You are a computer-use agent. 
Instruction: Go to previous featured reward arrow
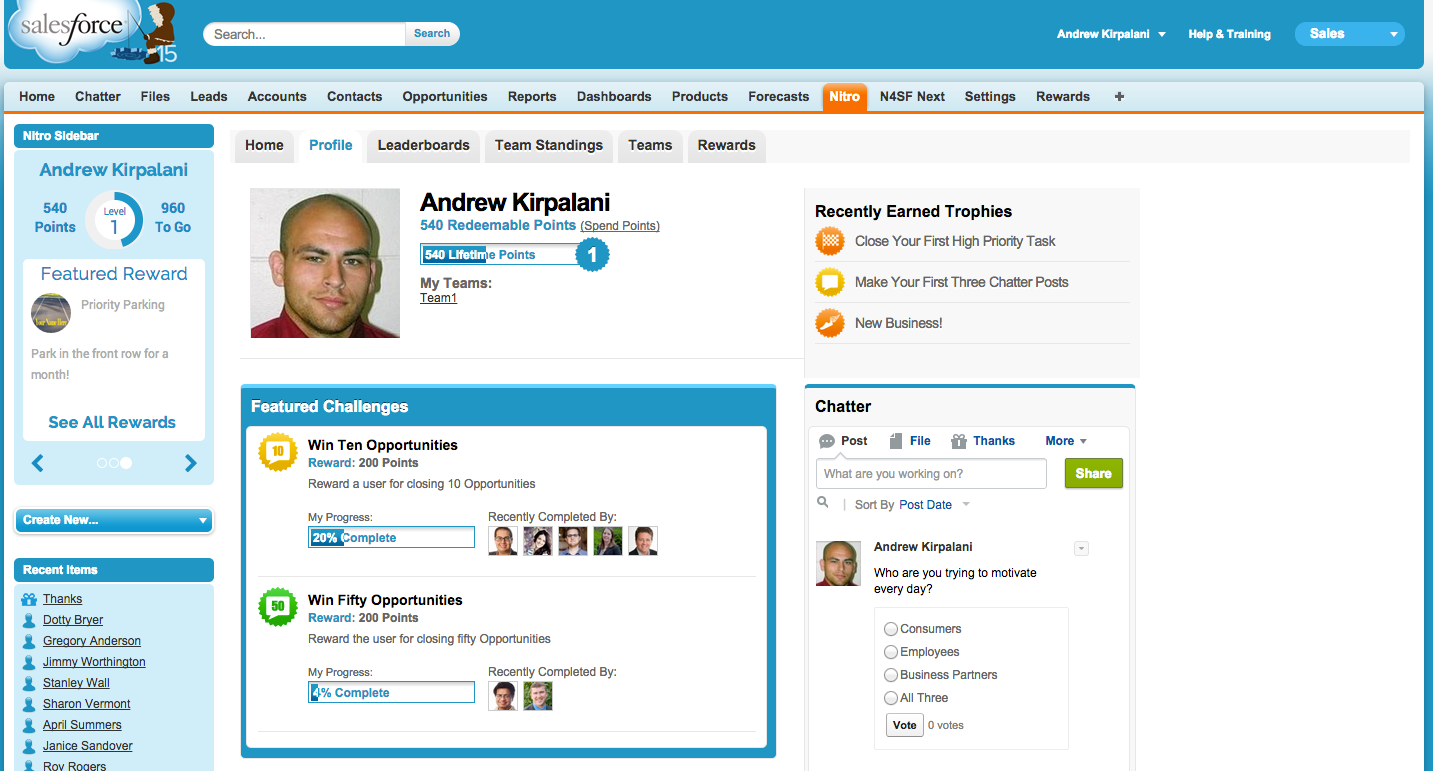coord(38,463)
